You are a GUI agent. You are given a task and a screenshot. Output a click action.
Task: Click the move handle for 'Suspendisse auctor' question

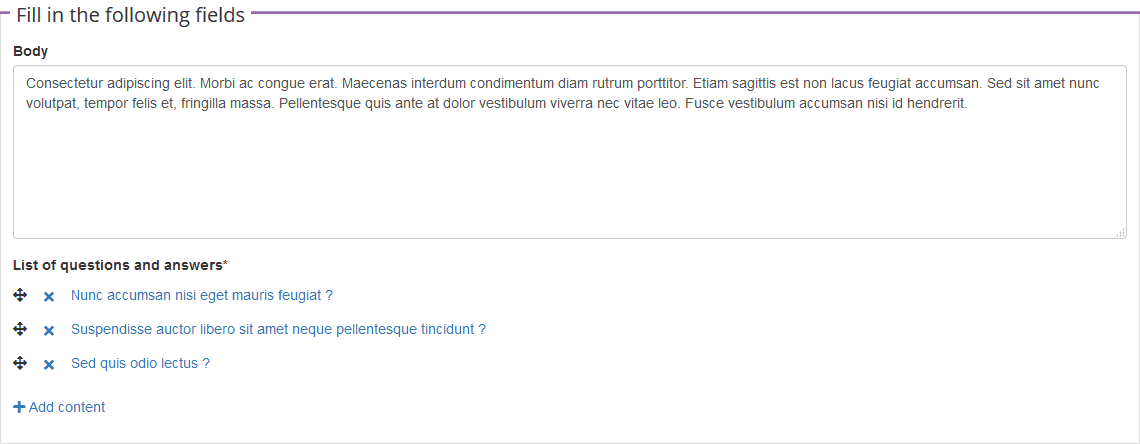[x=20, y=330]
